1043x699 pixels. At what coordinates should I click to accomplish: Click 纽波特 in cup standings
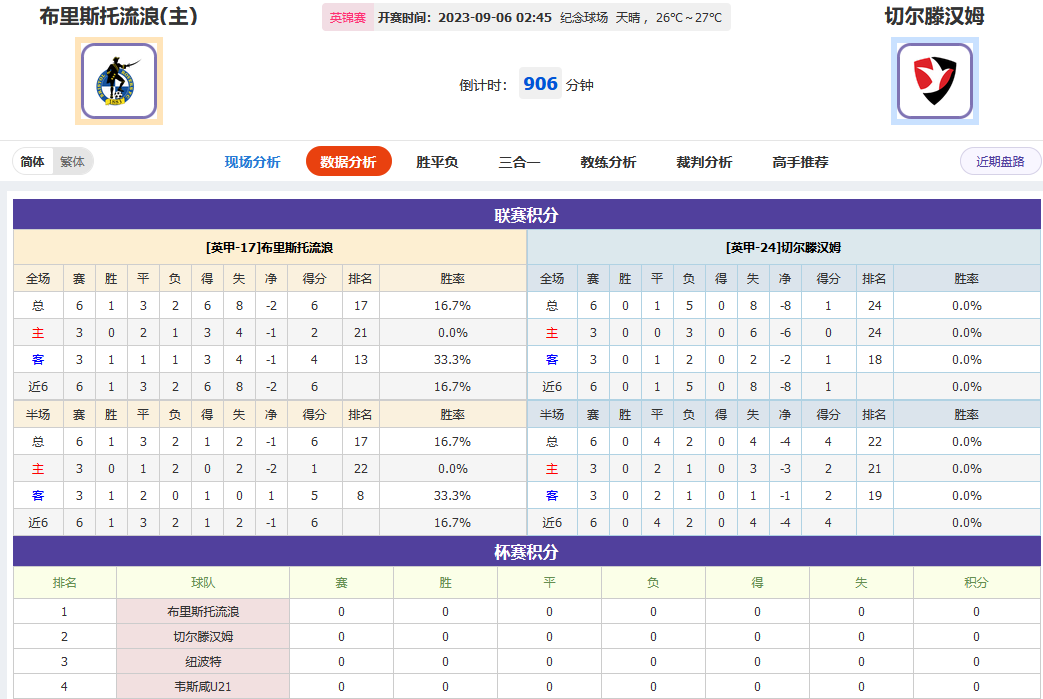(203, 662)
